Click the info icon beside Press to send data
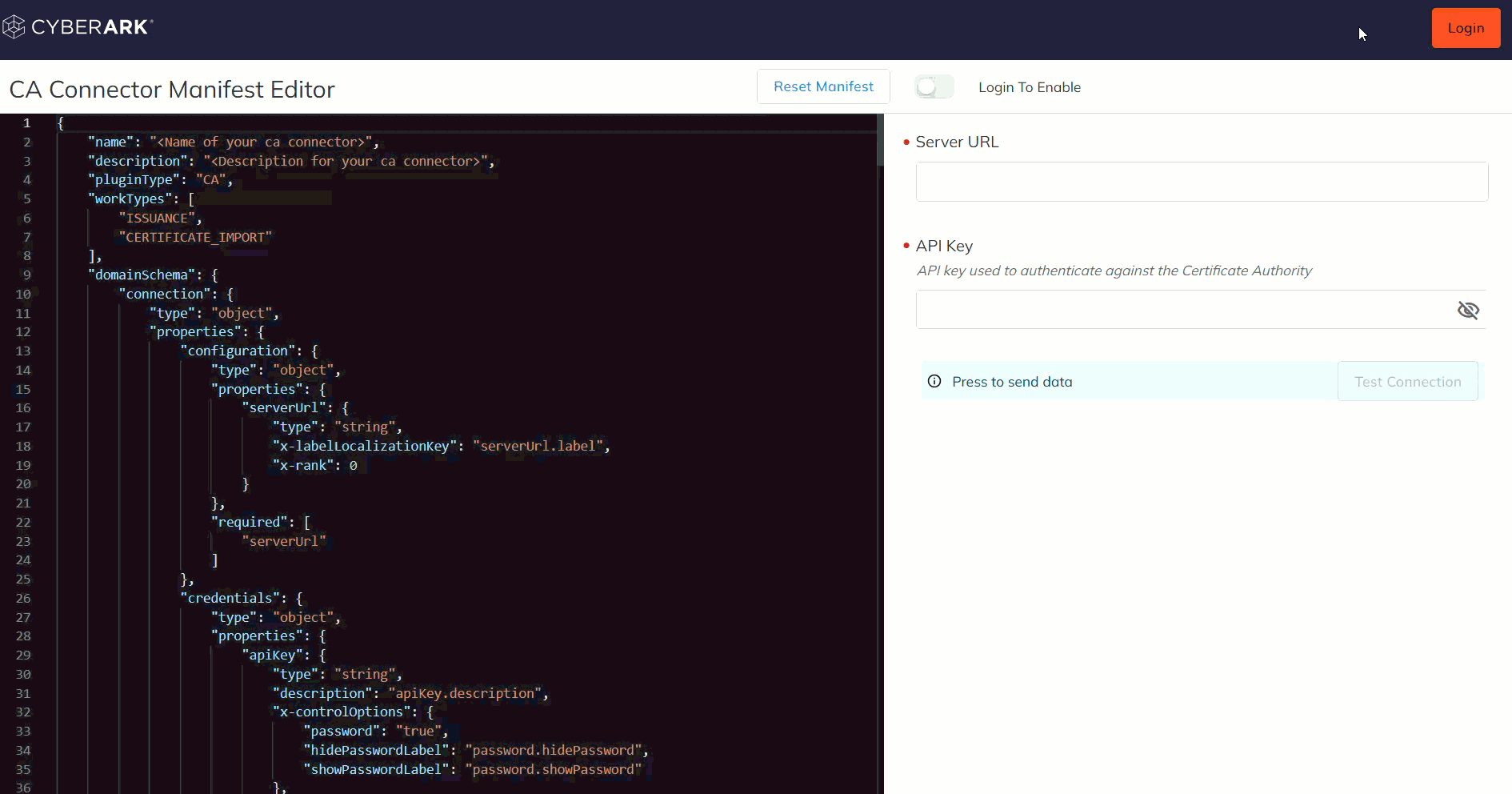1512x794 pixels. coord(934,381)
